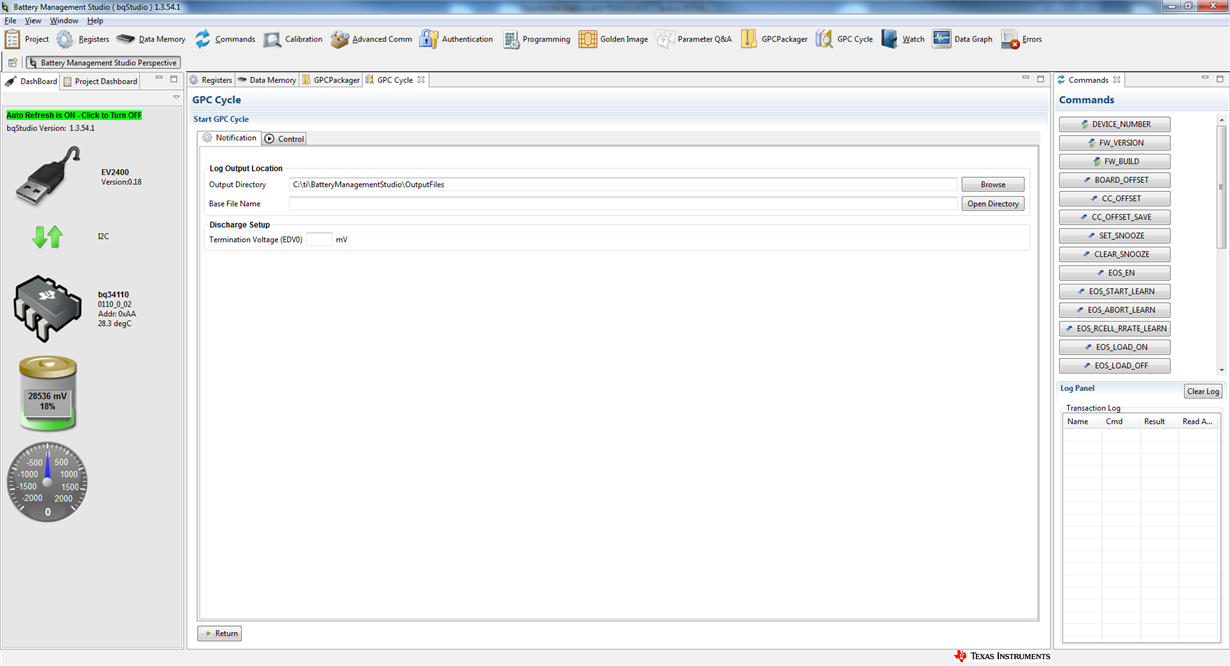Send the EOS_START_LEARN command
Viewport: 1230px width, 666px height.
[1114, 291]
